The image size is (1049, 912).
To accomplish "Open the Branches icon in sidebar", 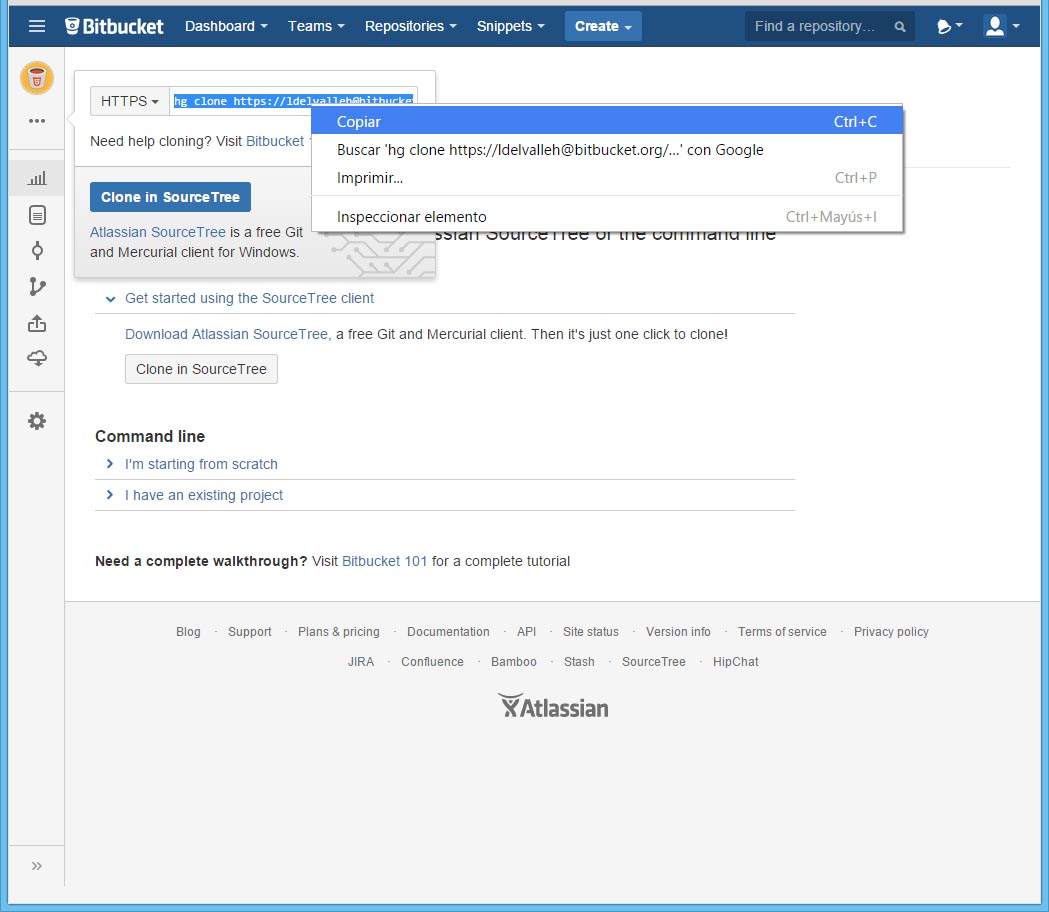I will coord(37,287).
